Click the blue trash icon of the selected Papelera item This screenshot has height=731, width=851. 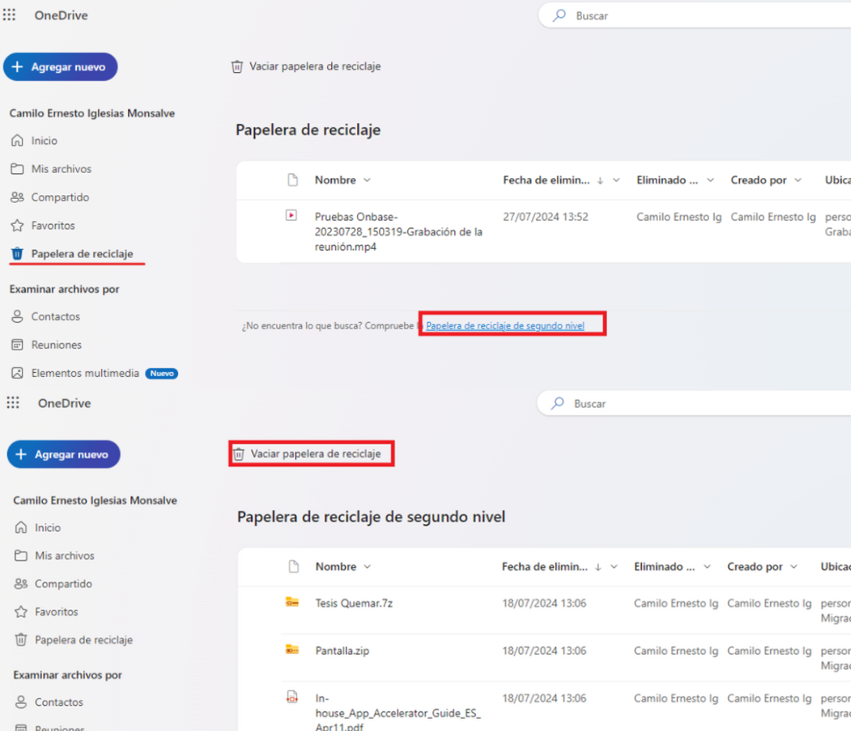[17, 253]
